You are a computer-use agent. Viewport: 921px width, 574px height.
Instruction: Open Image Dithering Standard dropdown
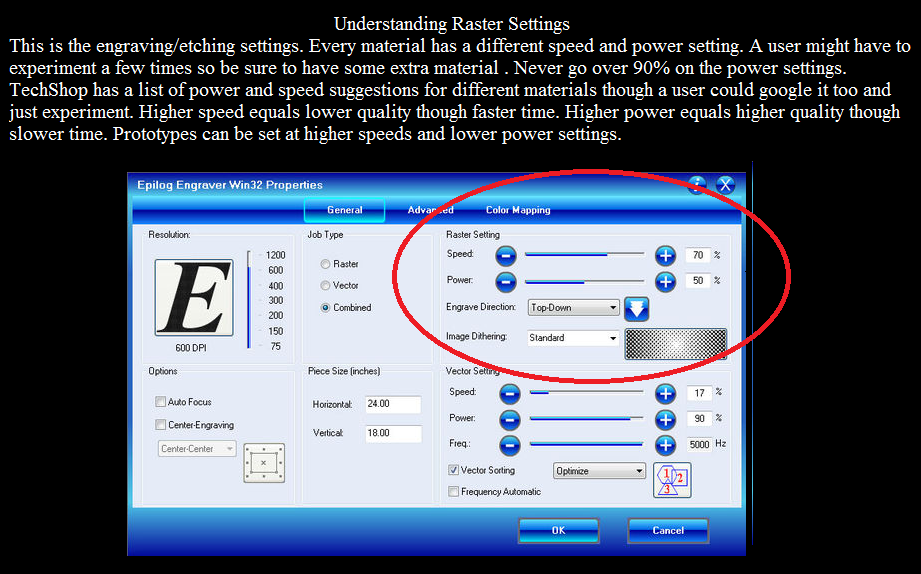(573, 338)
